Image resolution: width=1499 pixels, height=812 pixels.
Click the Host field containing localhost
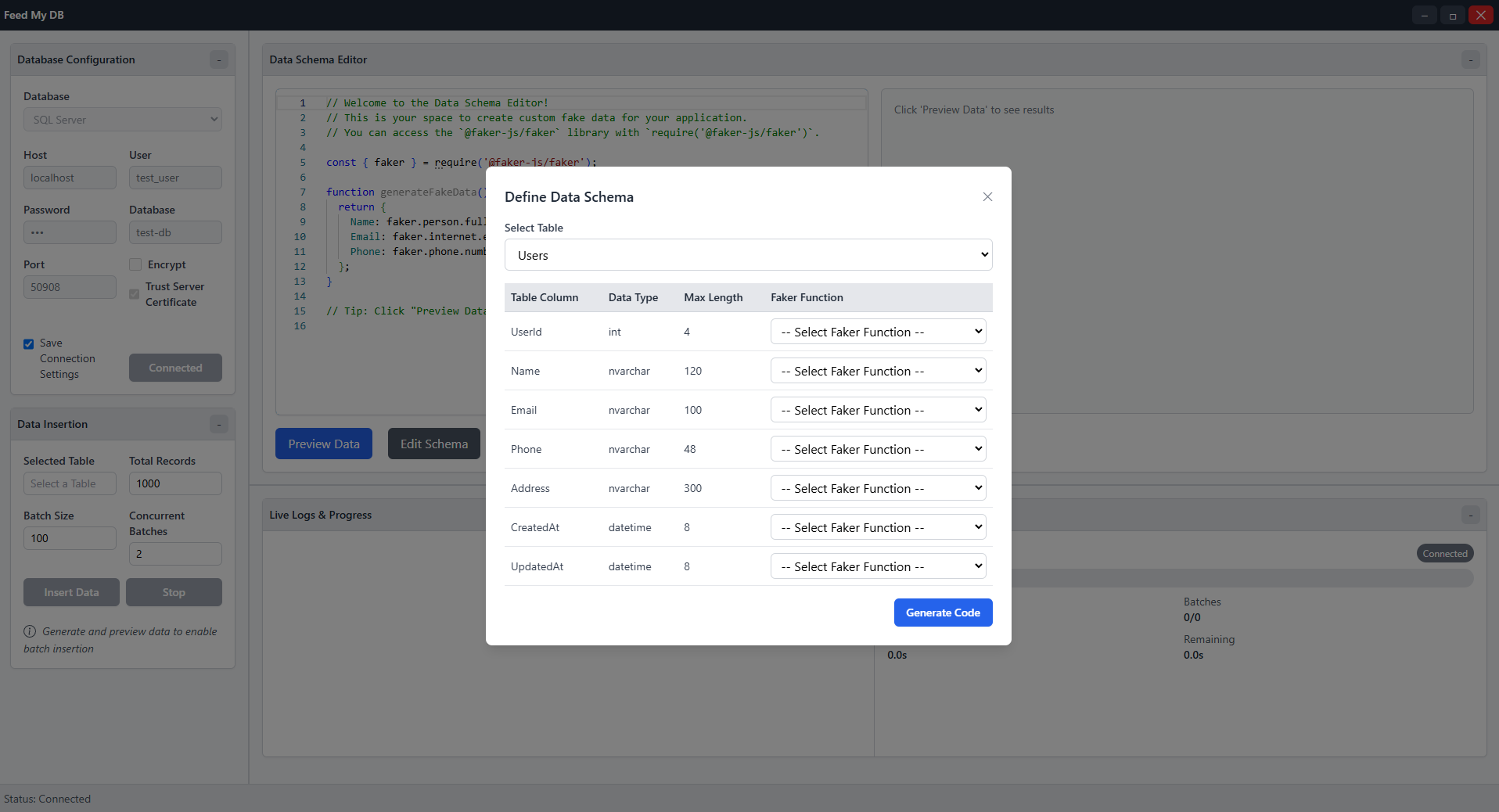coord(70,178)
